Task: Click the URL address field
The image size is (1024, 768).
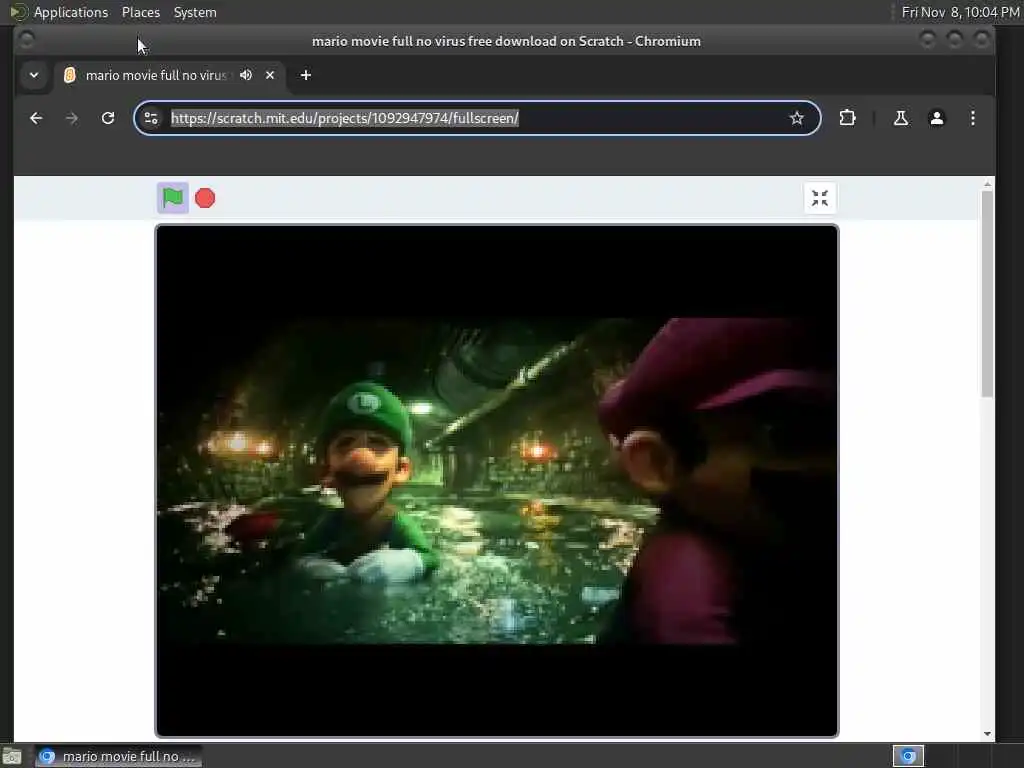Action: point(475,118)
